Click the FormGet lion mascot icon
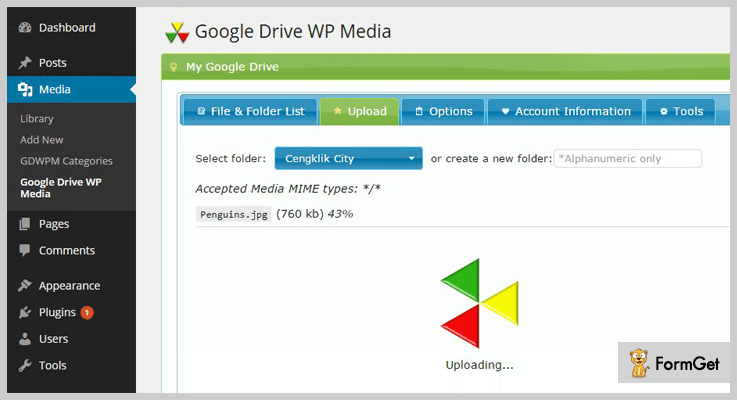The width and height of the screenshot is (737, 400). click(x=639, y=363)
